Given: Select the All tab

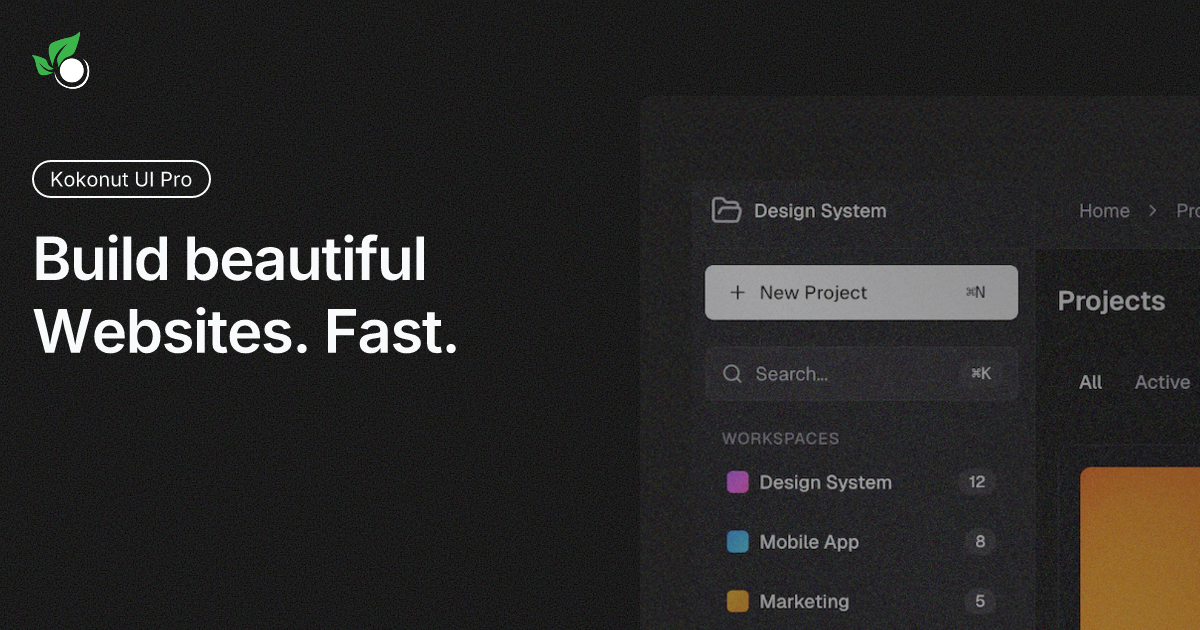Looking at the screenshot, I should coord(1090,382).
